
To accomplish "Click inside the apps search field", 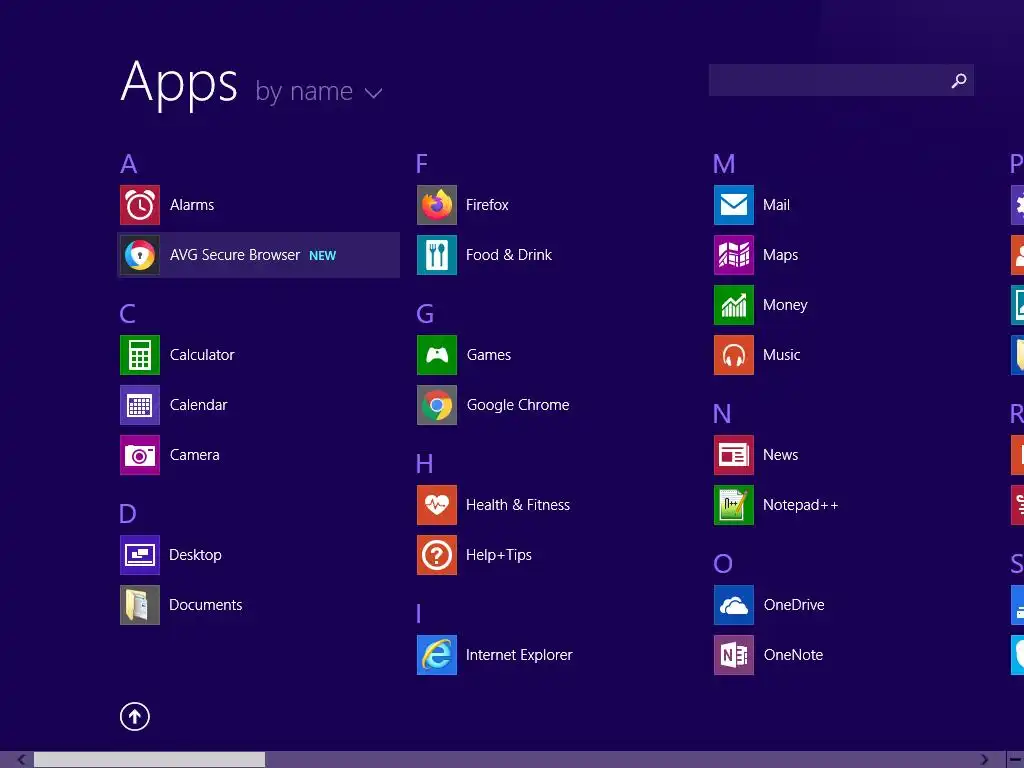I will coord(841,80).
